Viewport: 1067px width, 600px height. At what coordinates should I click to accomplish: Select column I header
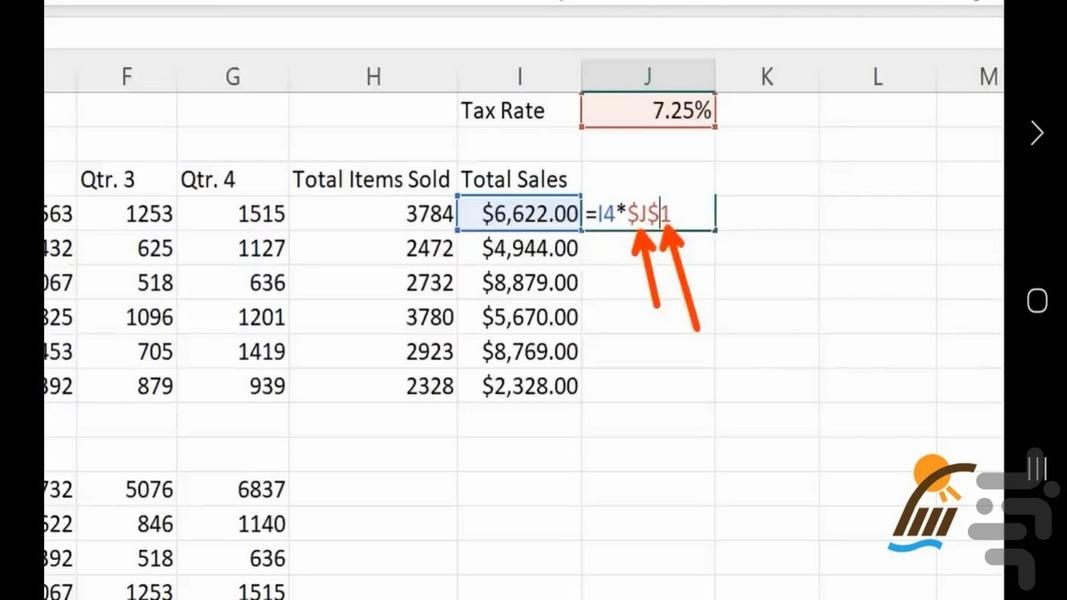click(519, 76)
